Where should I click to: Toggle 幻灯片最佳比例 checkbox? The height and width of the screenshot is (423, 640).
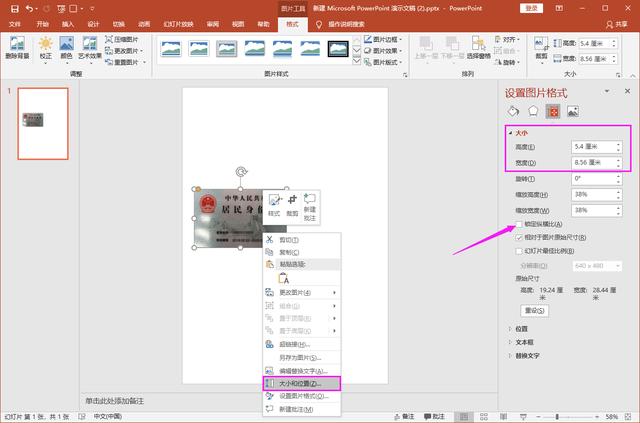(519, 251)
